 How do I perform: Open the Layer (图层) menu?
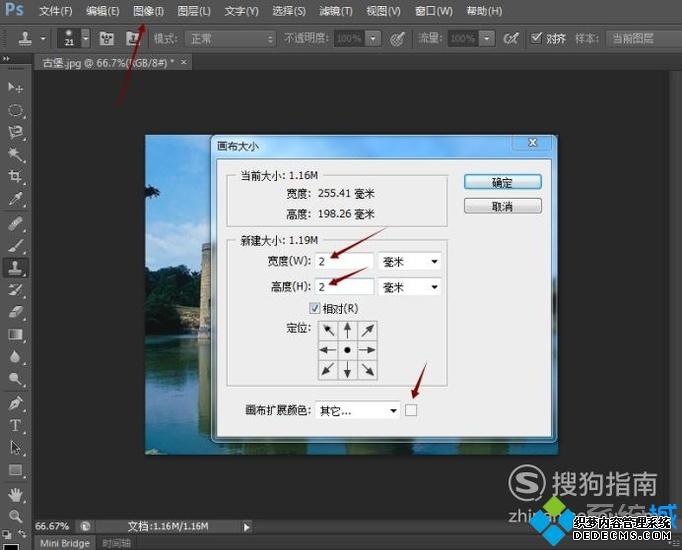point(194,11)
